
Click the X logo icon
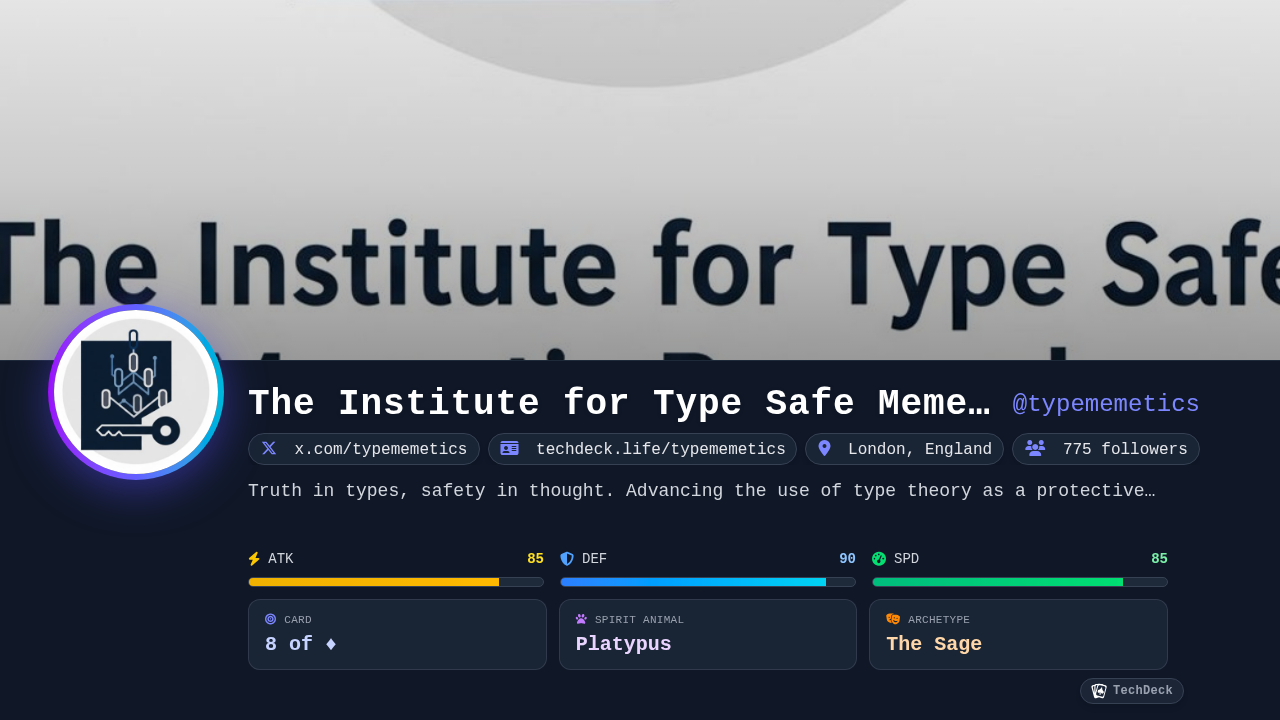click(269, 449)
